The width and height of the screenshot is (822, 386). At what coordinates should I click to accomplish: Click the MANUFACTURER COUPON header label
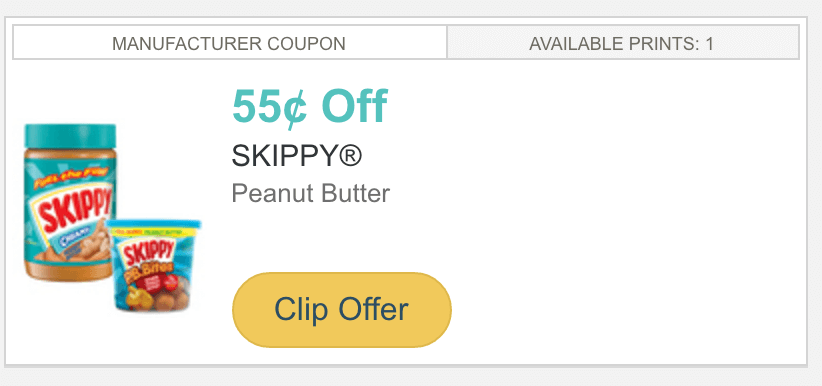click(x=229, y=44)
